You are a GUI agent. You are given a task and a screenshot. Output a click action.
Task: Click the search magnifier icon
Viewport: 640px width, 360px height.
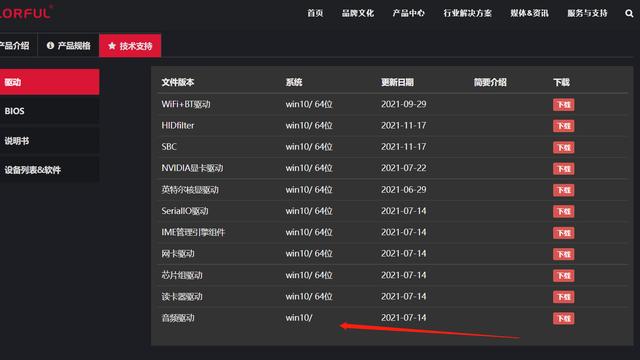pos(629,13)
